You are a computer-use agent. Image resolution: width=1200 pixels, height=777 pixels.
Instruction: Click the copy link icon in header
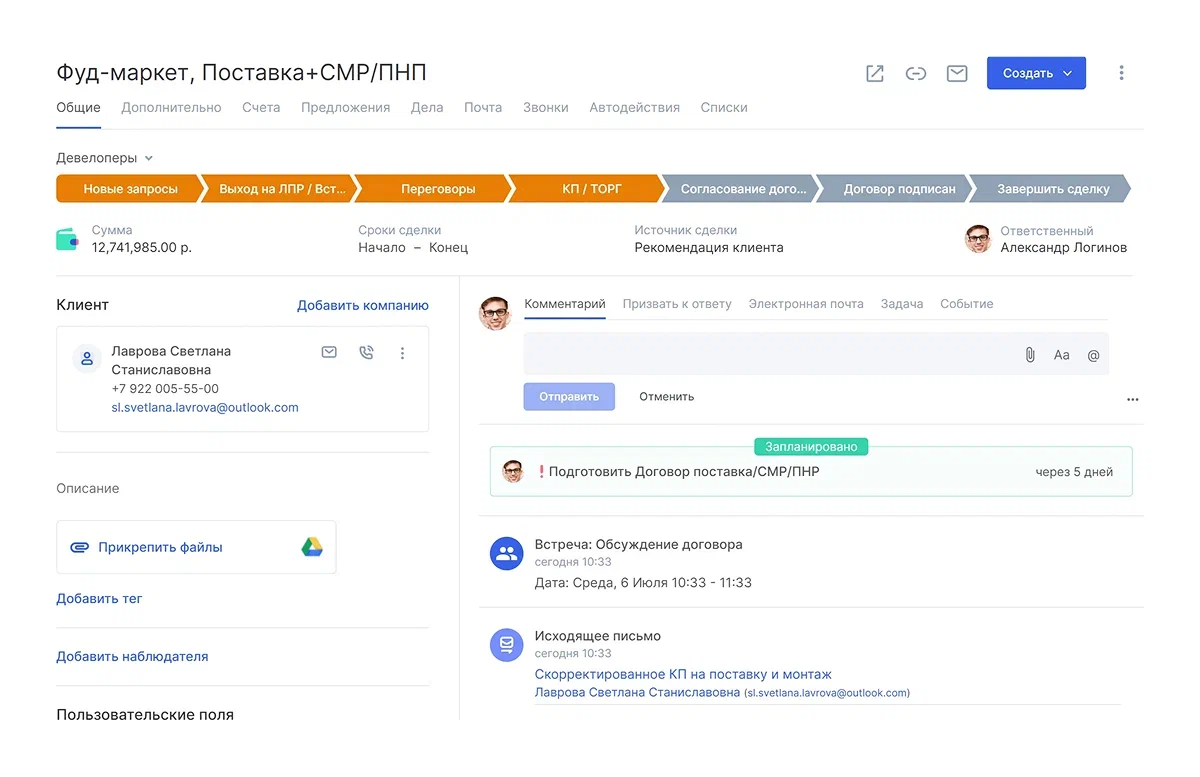point(916,73)
